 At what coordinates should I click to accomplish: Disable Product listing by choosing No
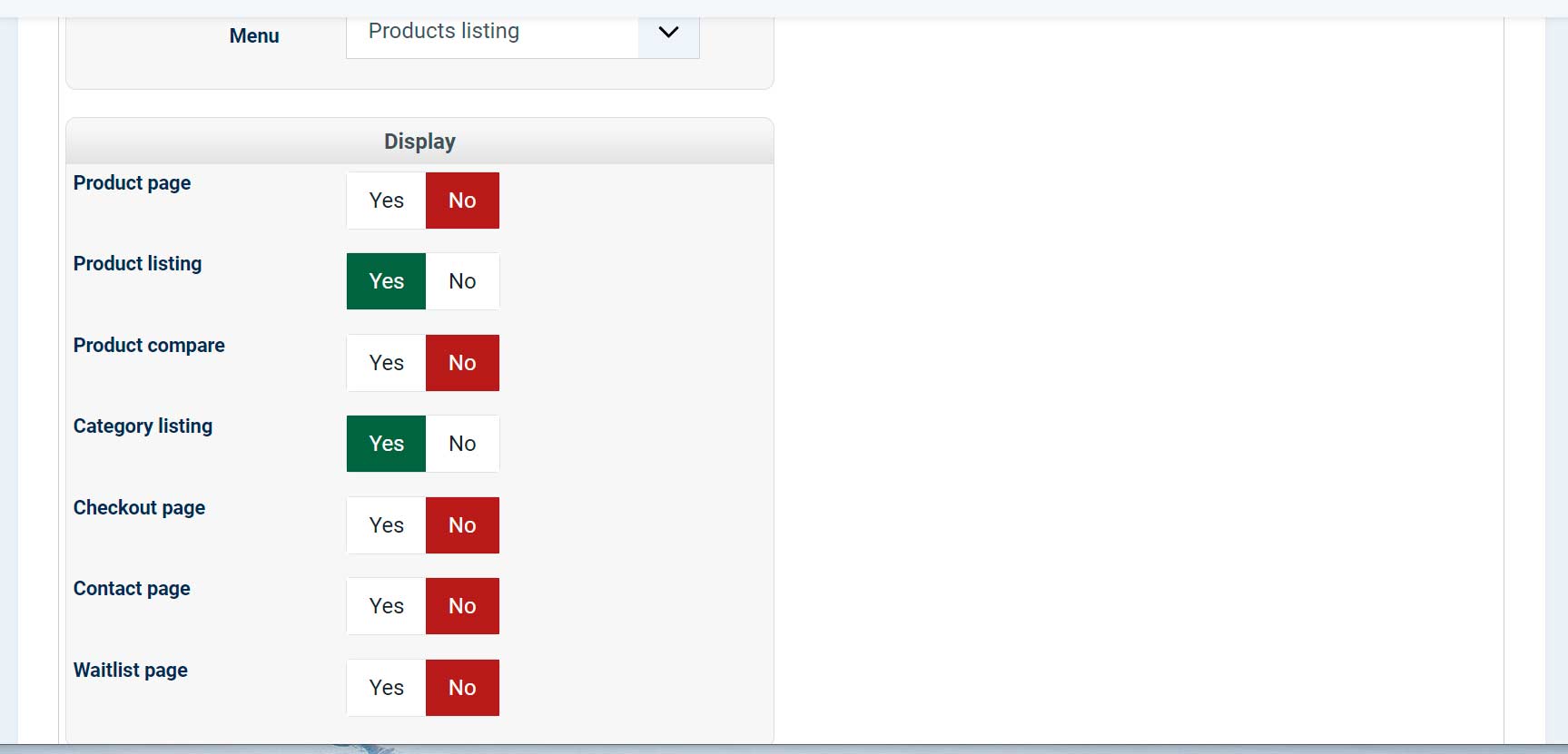point(462,281)
